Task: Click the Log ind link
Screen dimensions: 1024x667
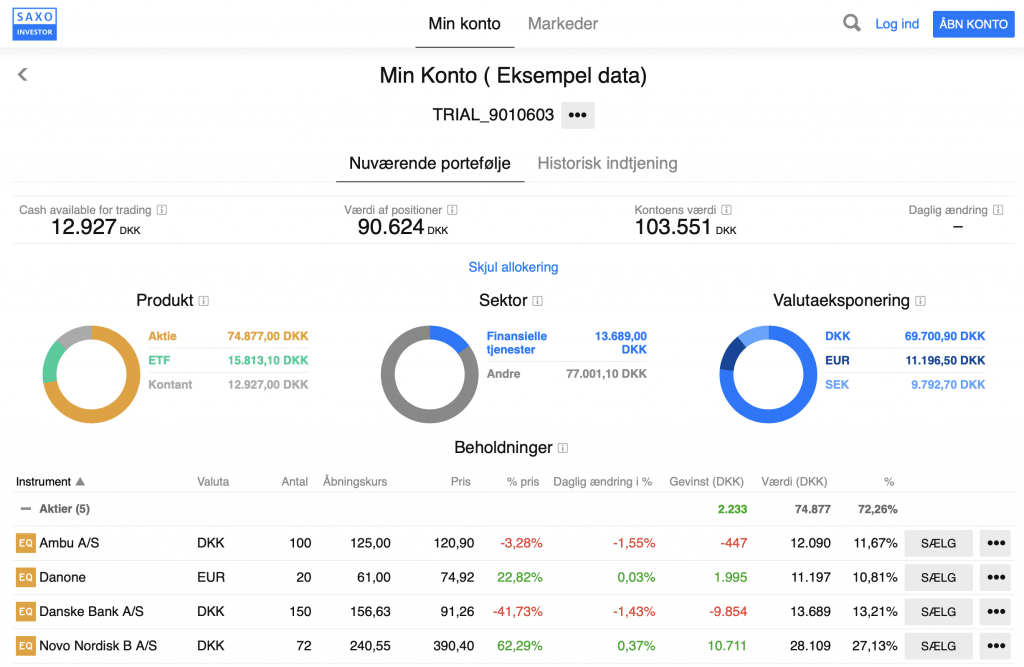Action: coord(897,24)
